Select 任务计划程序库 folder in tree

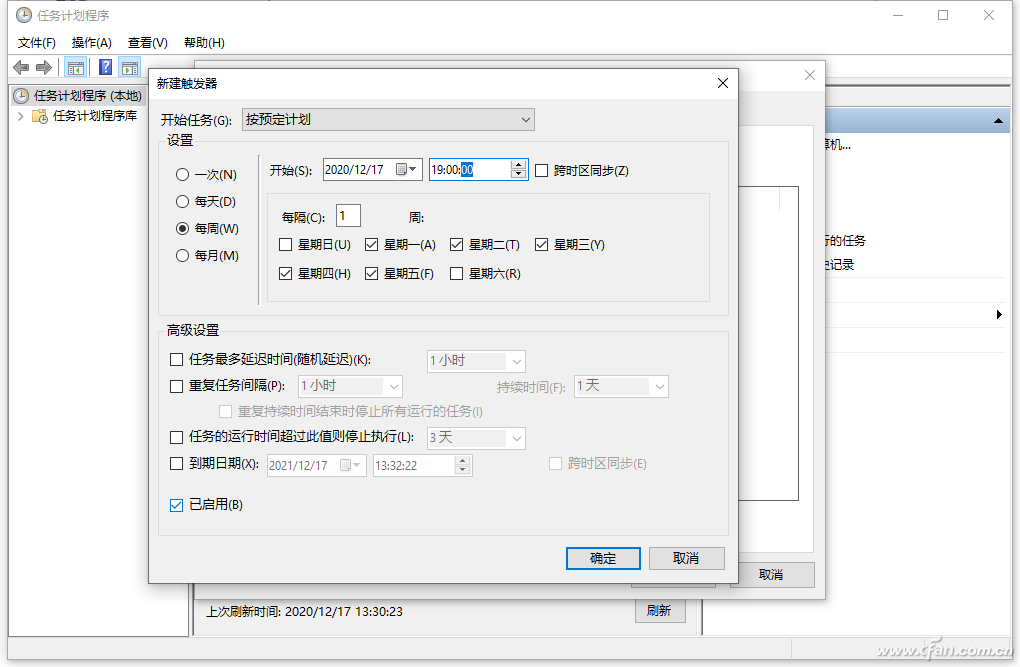click(x=85, y=116)
